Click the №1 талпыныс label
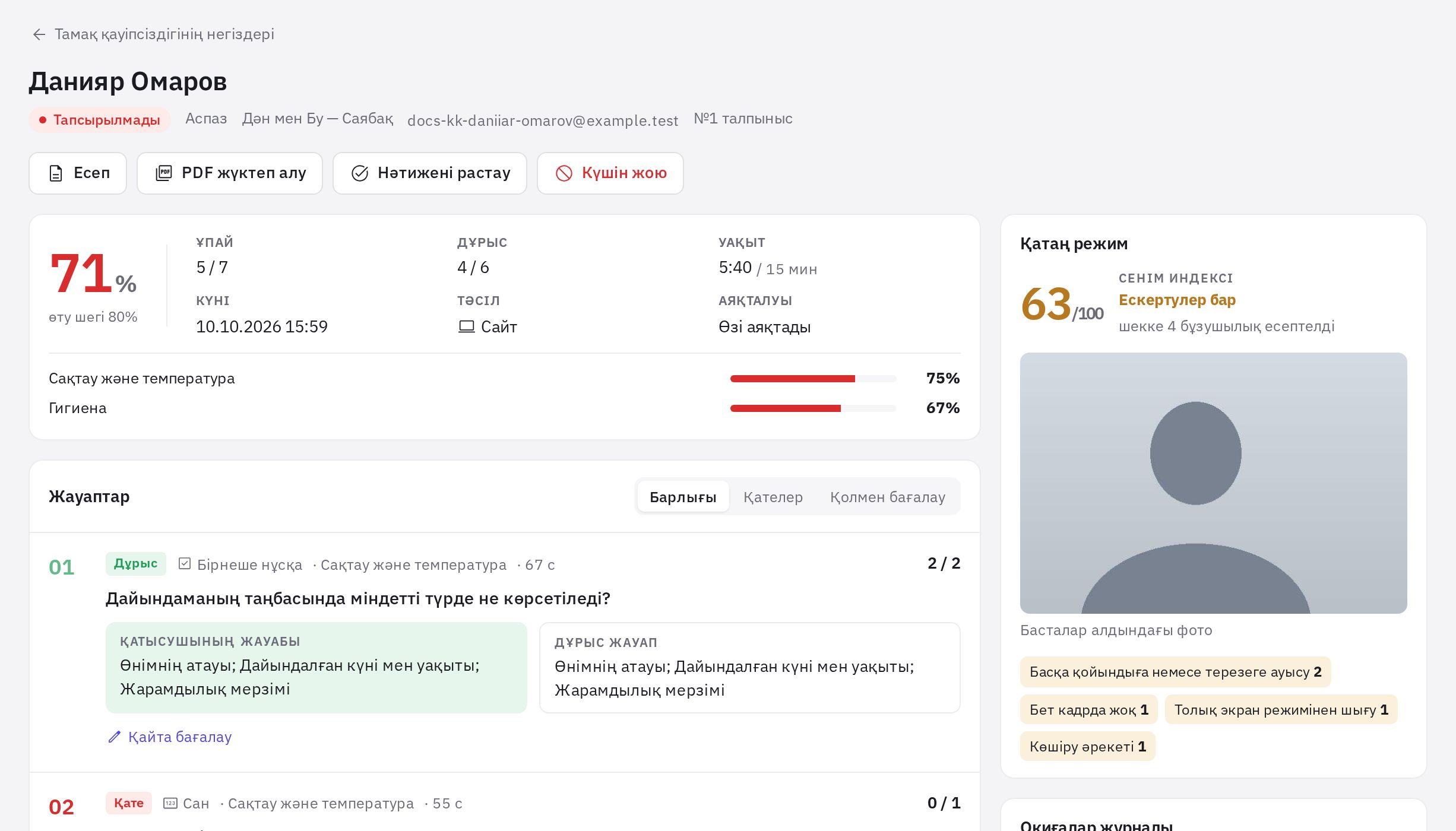This screenshot has height=831, width=1456. pos(743,119)
